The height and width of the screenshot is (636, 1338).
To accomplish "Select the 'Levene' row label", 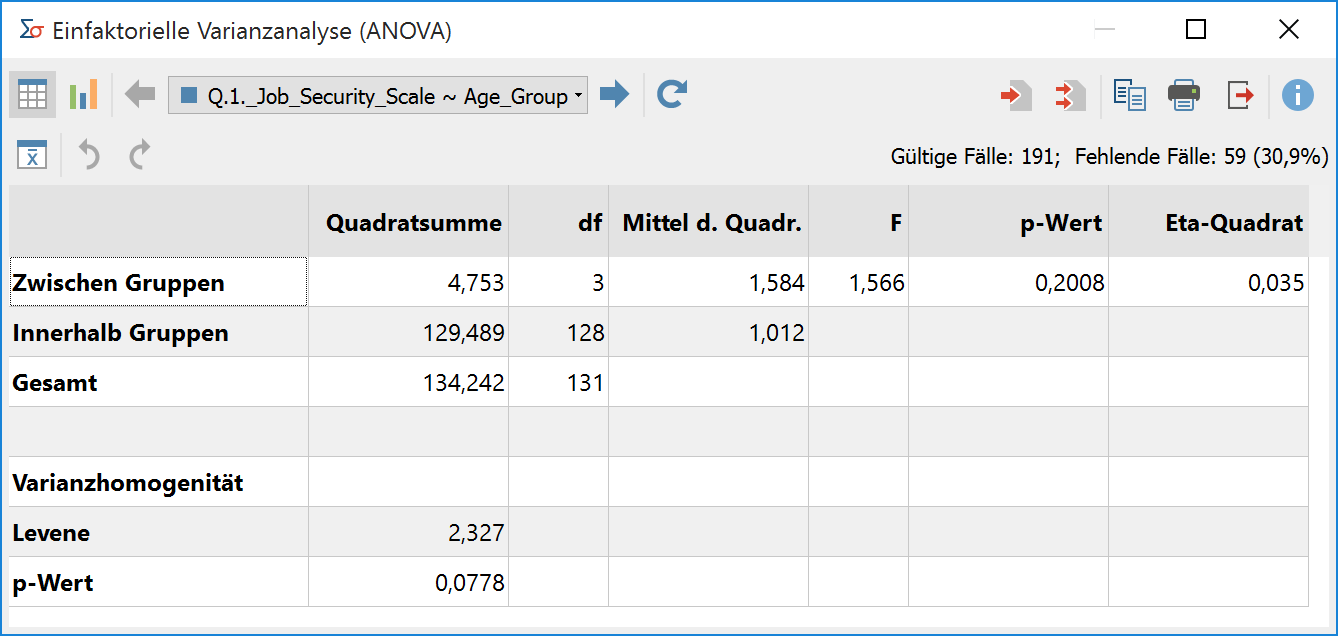I will 52,533.
